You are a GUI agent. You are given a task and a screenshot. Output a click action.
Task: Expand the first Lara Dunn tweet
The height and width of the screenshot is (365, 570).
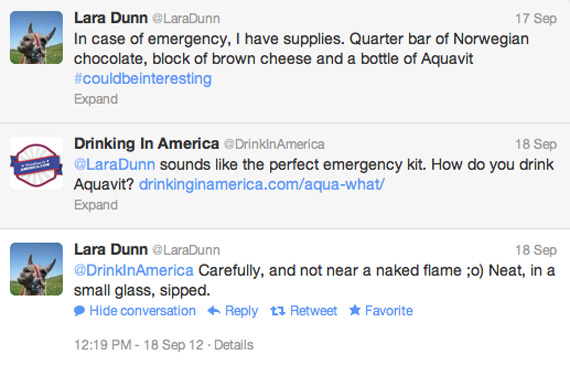click(96, 99)
